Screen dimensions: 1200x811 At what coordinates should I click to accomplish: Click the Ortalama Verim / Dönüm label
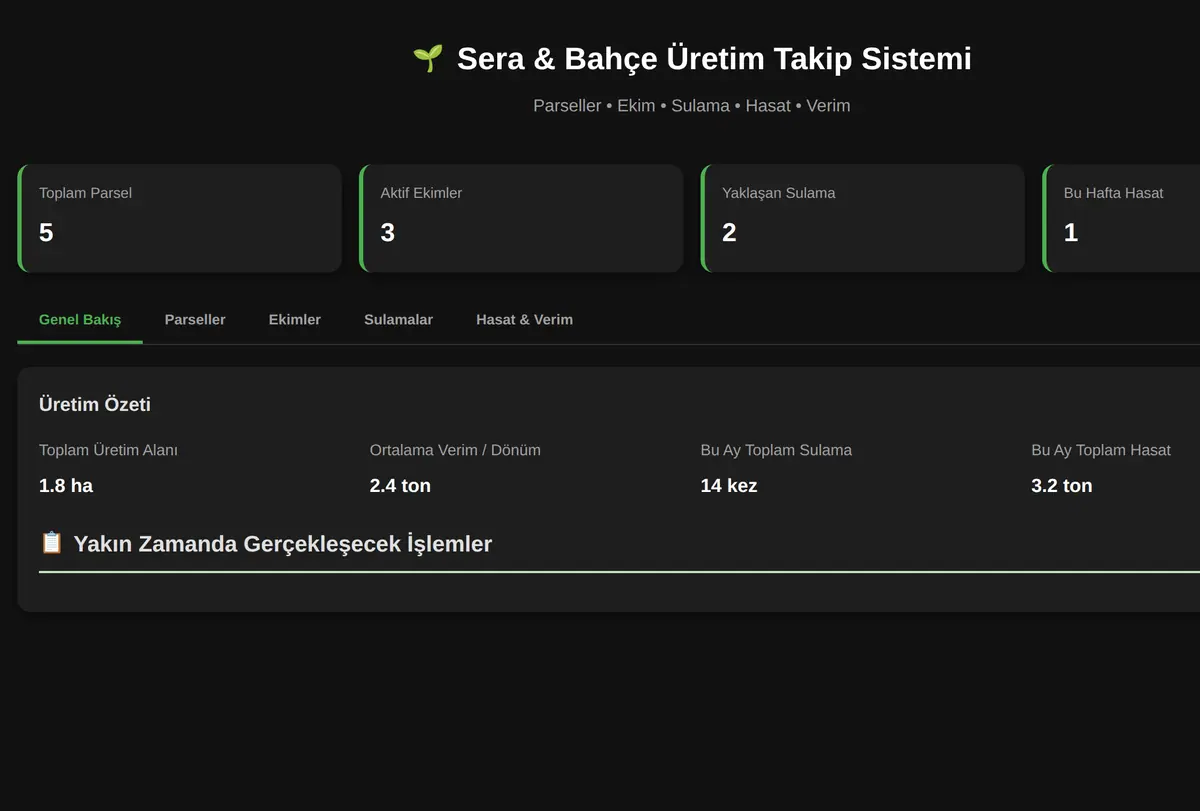[x=455, y=450]
